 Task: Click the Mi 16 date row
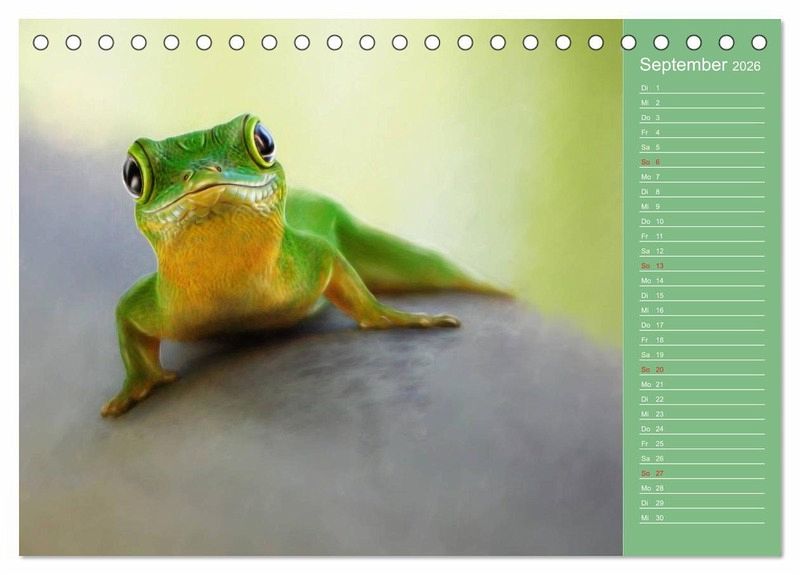(x=701, y=310)
